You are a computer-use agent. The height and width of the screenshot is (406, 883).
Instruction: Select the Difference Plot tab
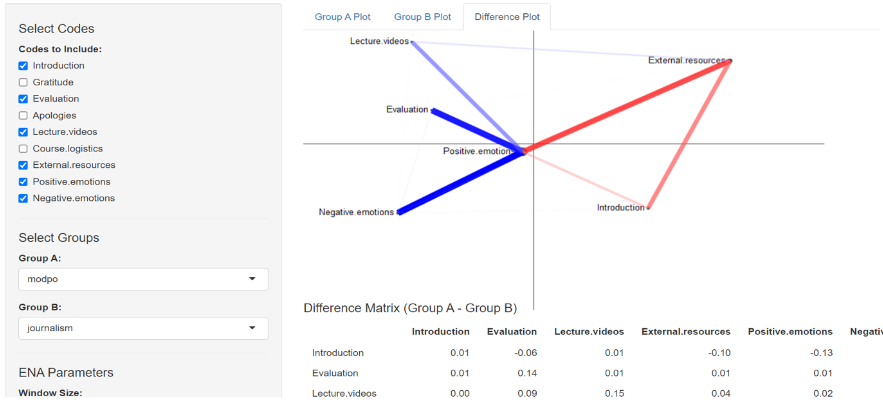tap(505, 17)
